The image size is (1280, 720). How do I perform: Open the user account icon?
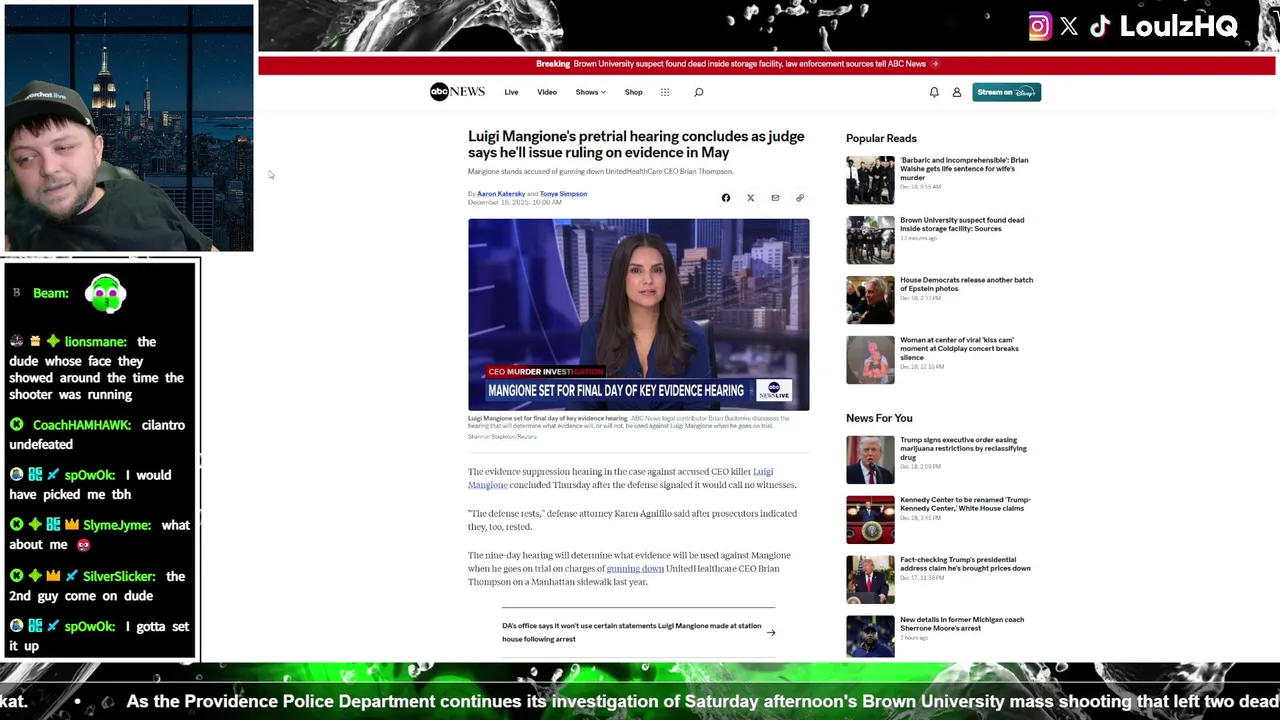tap(957, 92)
